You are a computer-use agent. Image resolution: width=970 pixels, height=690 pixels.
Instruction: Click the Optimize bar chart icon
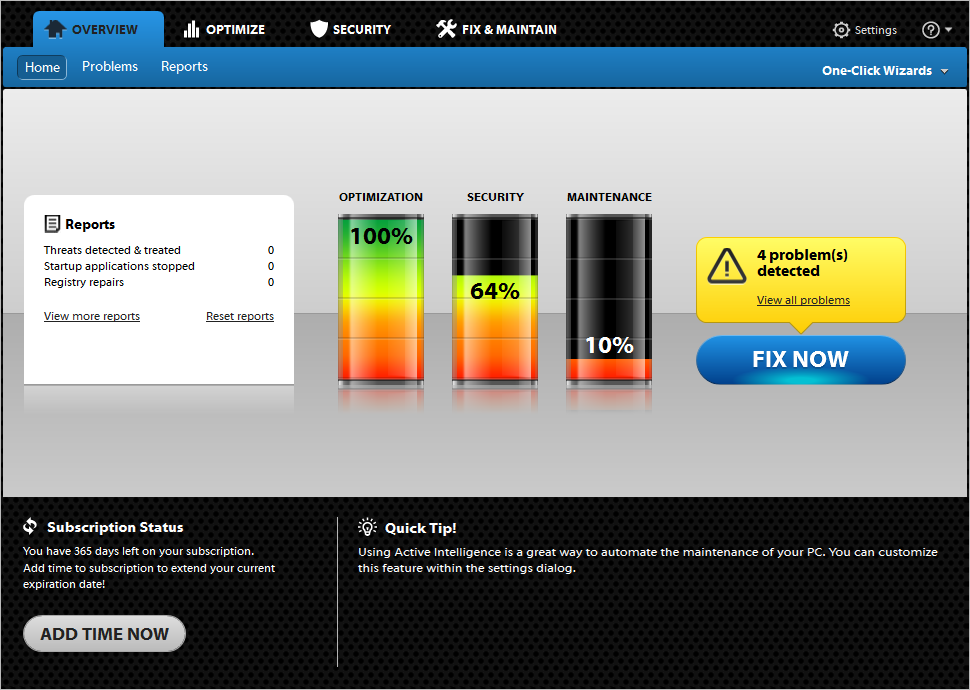click(x=192, y=29)
